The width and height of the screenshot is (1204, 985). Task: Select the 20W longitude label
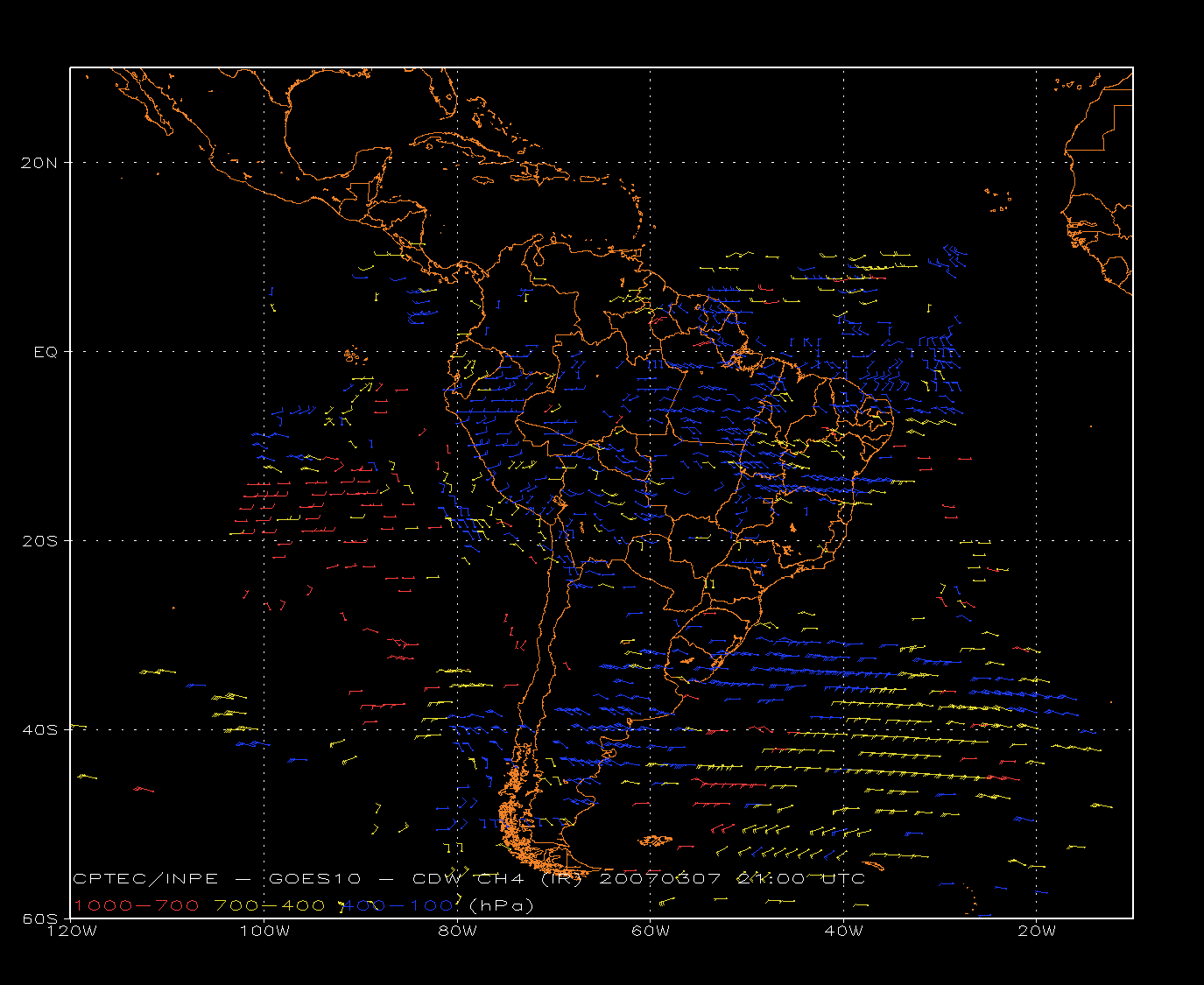[x=1037, y=931]
